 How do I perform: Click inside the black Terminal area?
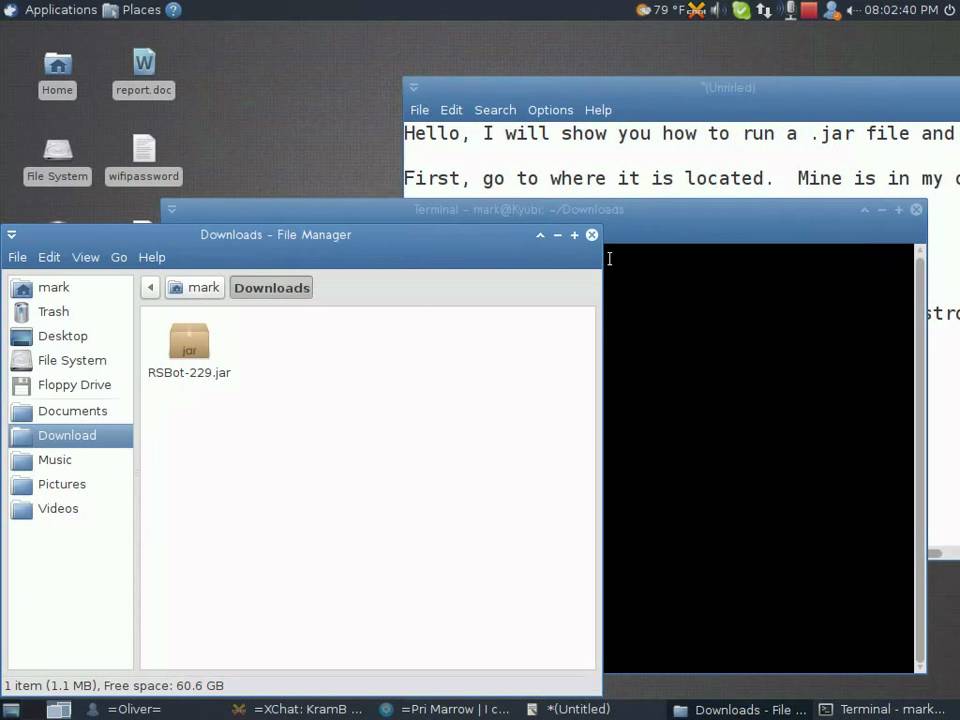click(759, 459)
